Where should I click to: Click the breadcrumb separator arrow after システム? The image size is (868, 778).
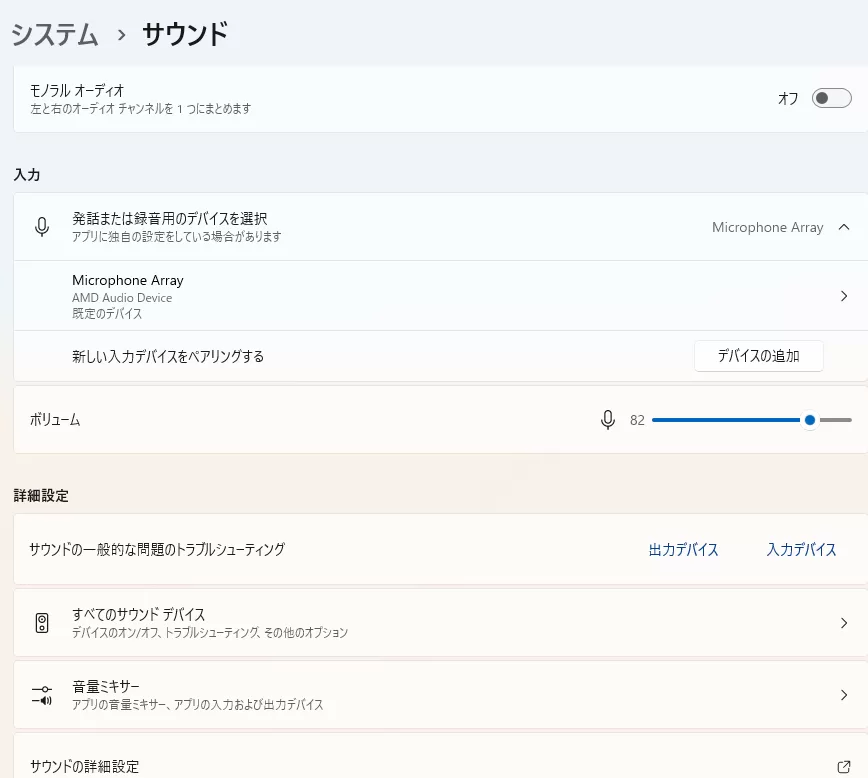coord(121,36)
